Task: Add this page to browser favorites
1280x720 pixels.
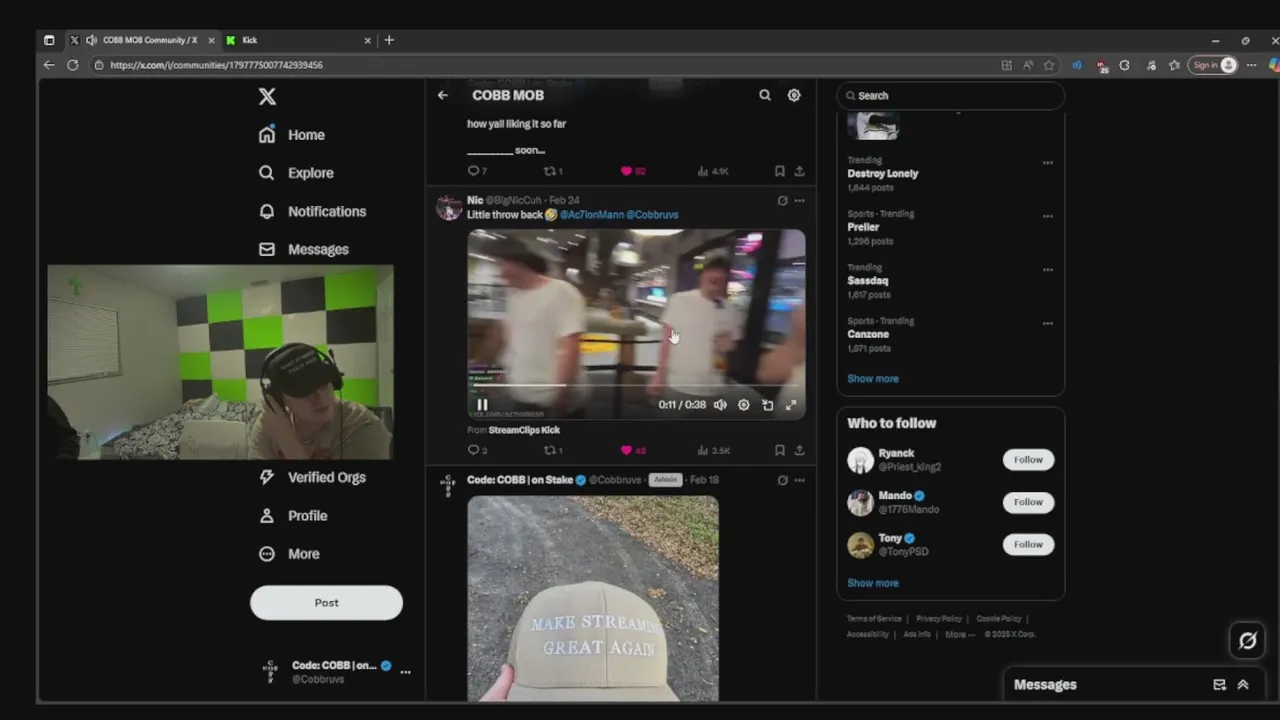Action: [x=1049, y=65]
